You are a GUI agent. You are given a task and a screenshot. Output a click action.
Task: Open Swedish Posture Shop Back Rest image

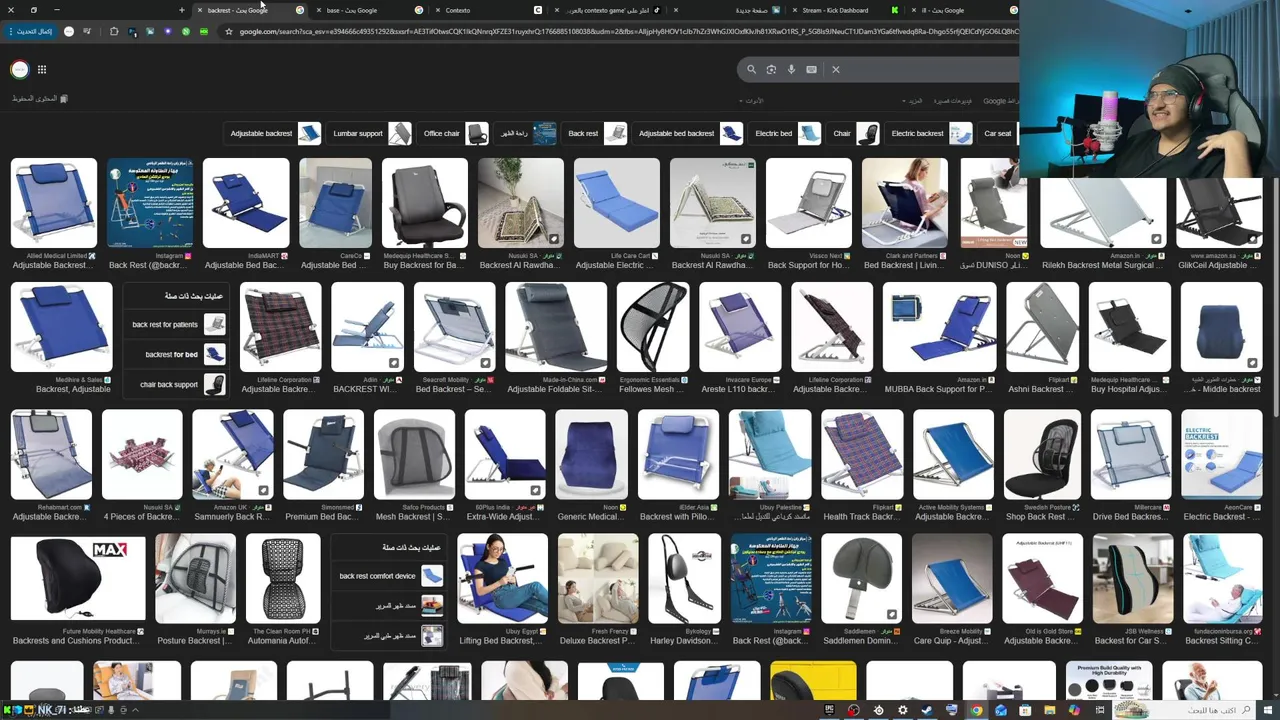click(x=1042, y=454)
